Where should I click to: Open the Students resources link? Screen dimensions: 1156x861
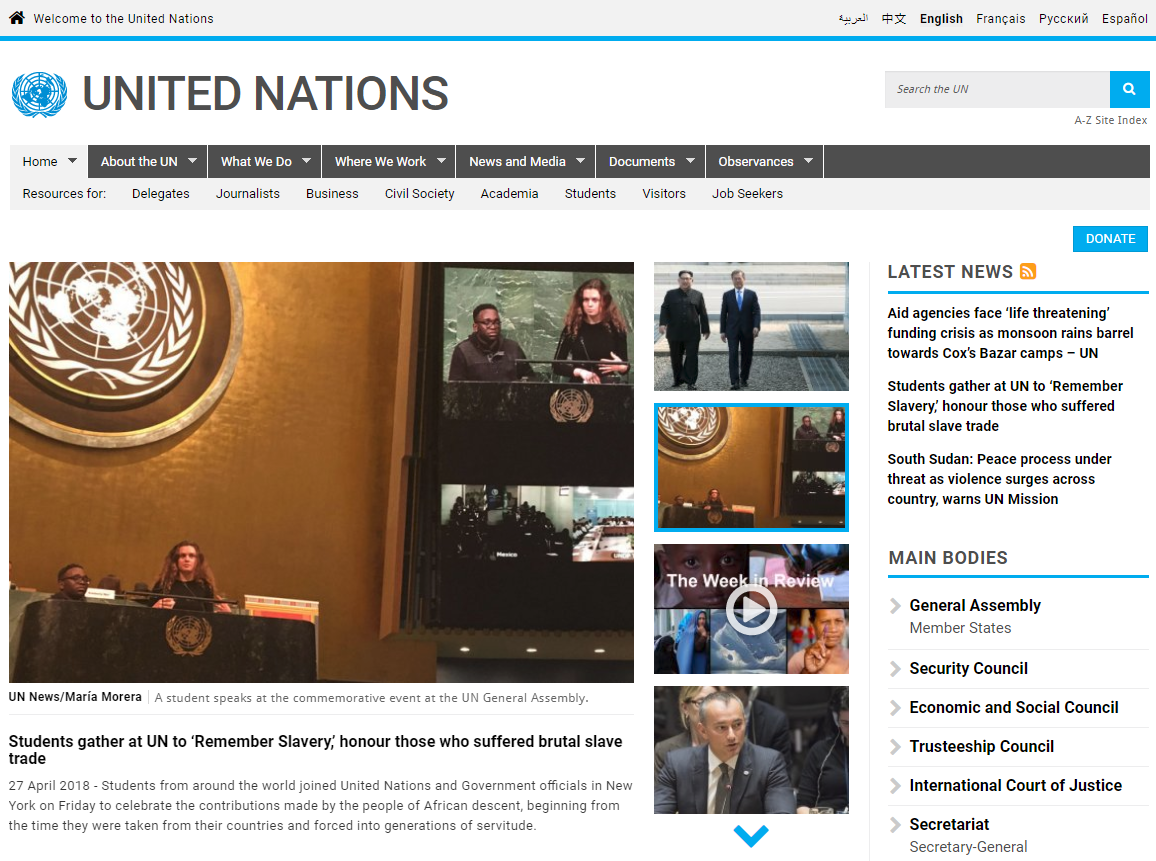590,193
